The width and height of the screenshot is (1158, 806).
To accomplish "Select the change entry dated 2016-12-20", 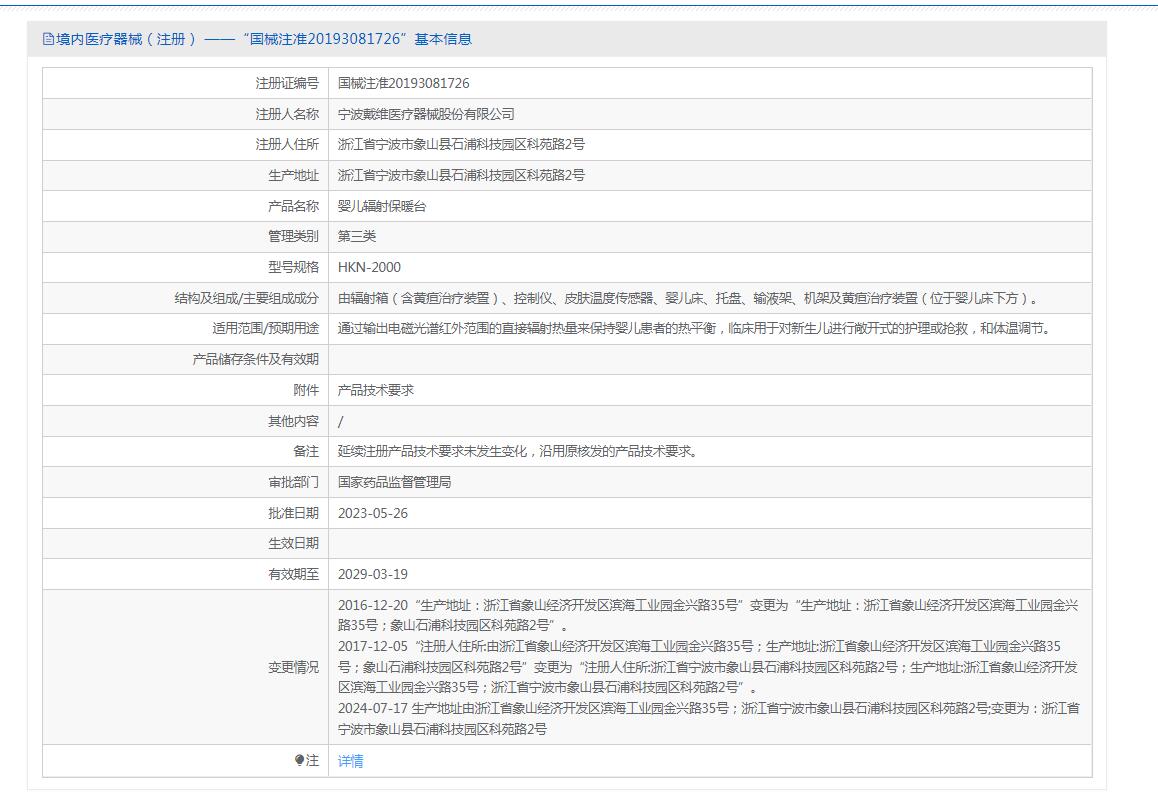I will click(x=708, y=615).
